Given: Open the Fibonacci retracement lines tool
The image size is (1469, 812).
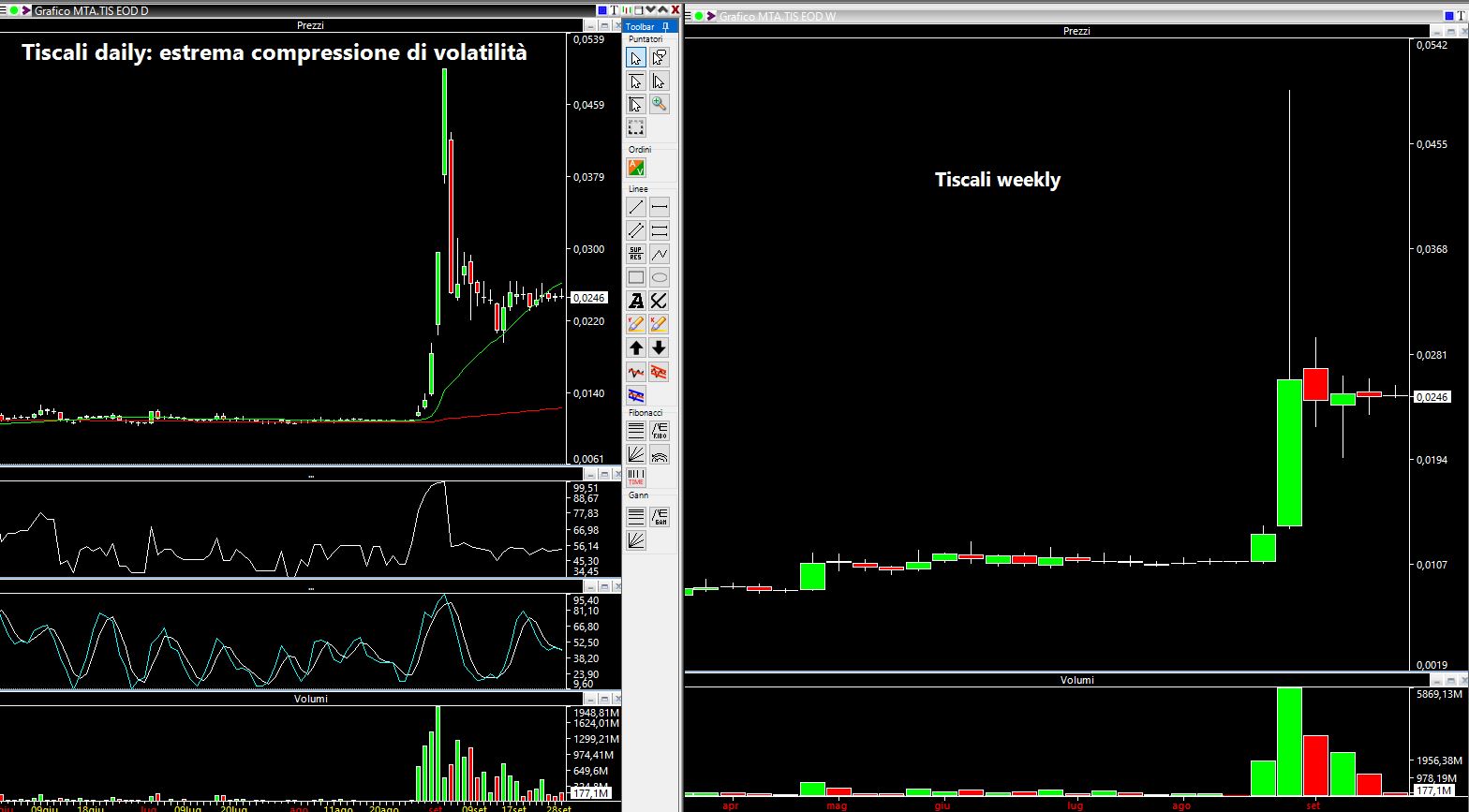Looking at the screenshot, I should pos(636,431).
